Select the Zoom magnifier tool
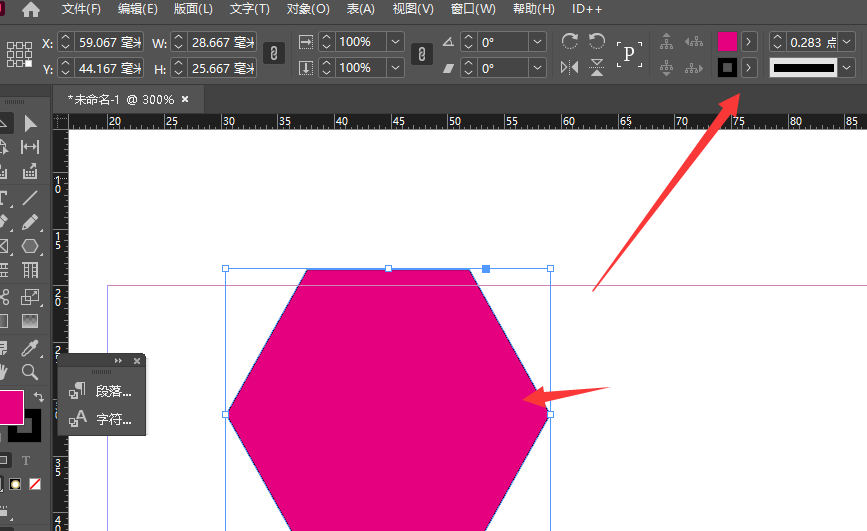 [30, 372]
